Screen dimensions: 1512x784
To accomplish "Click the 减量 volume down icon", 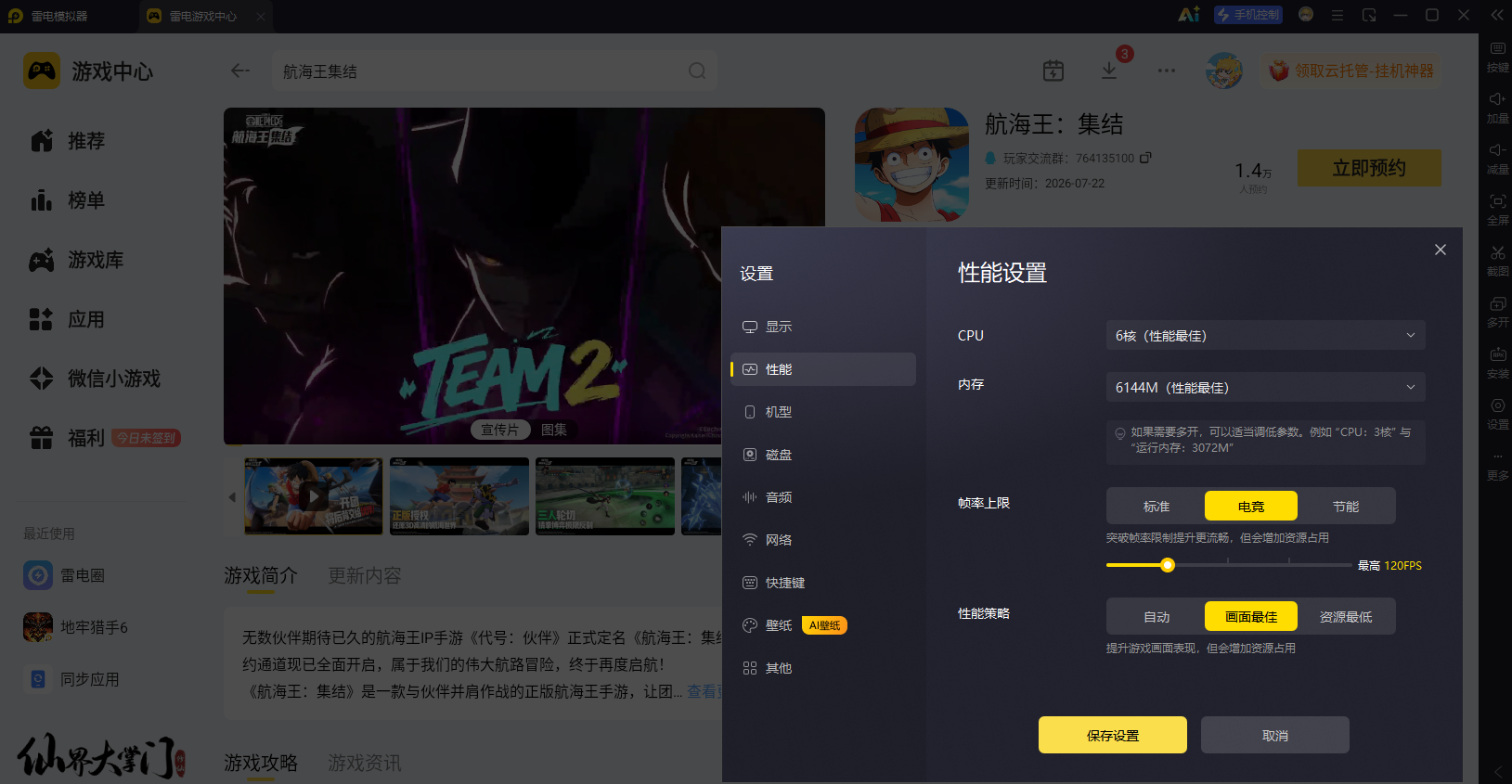I will point(1497,158).
